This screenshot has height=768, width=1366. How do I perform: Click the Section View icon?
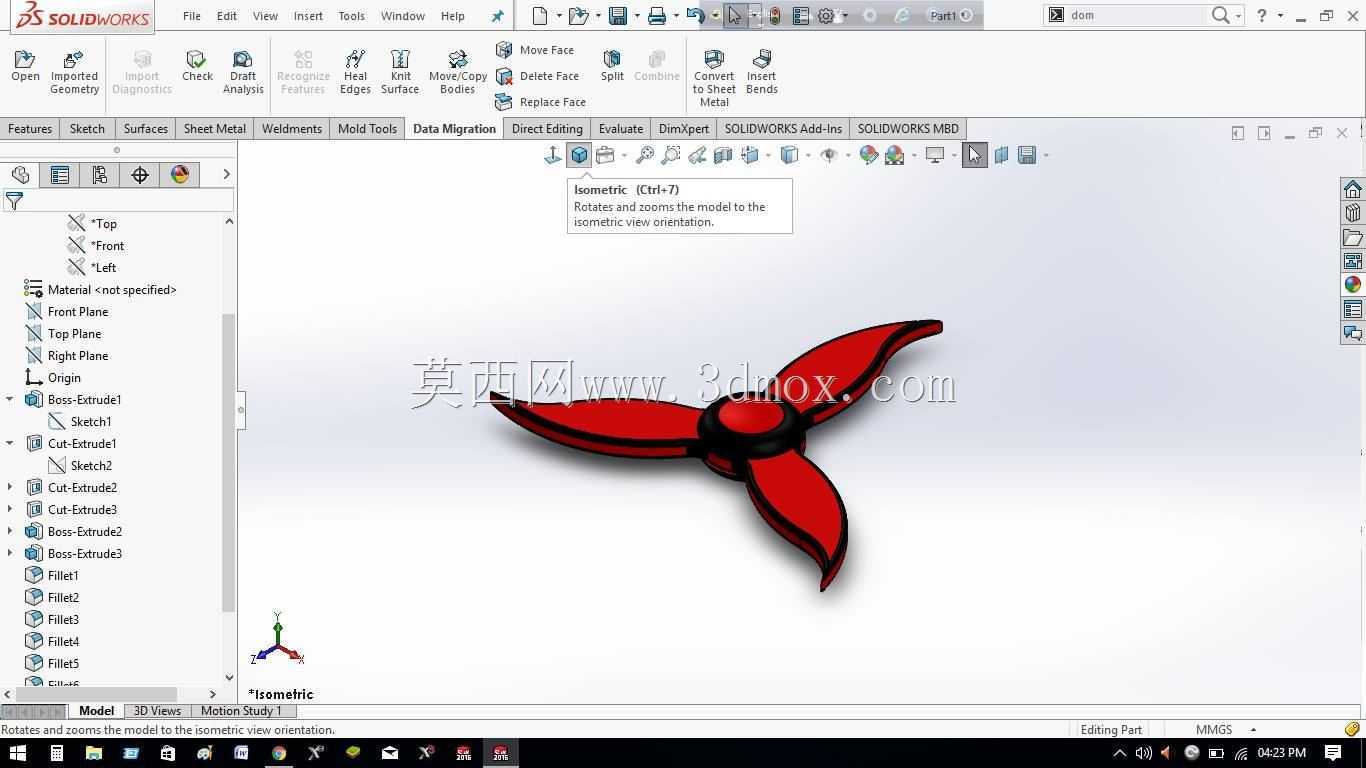point(723,155)
